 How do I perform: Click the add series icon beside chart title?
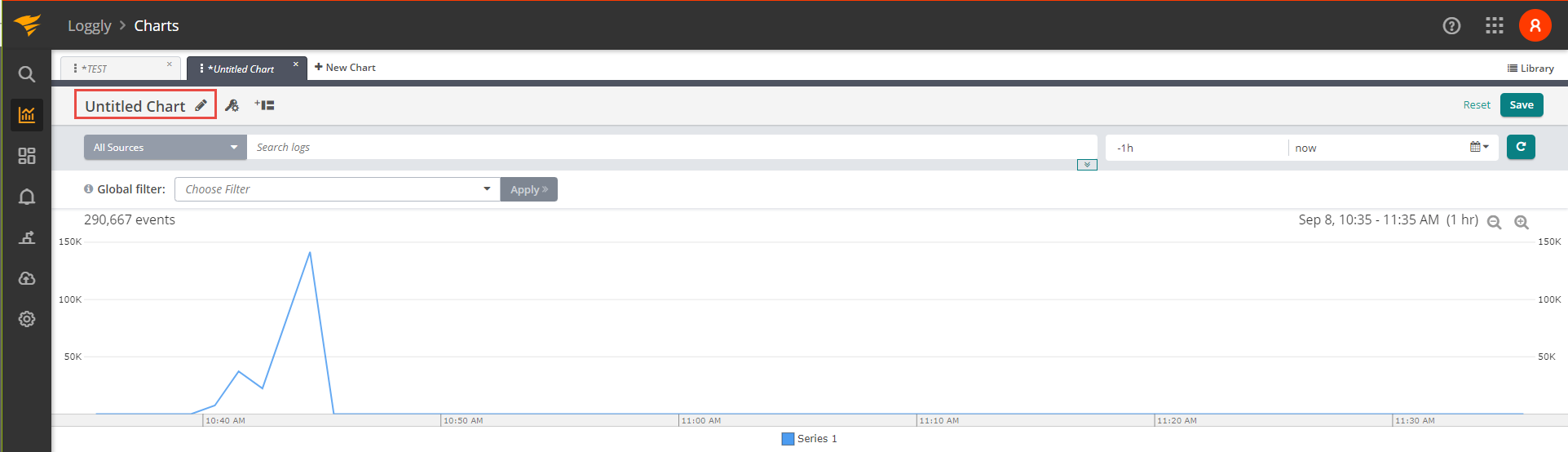tap(264, 105)
